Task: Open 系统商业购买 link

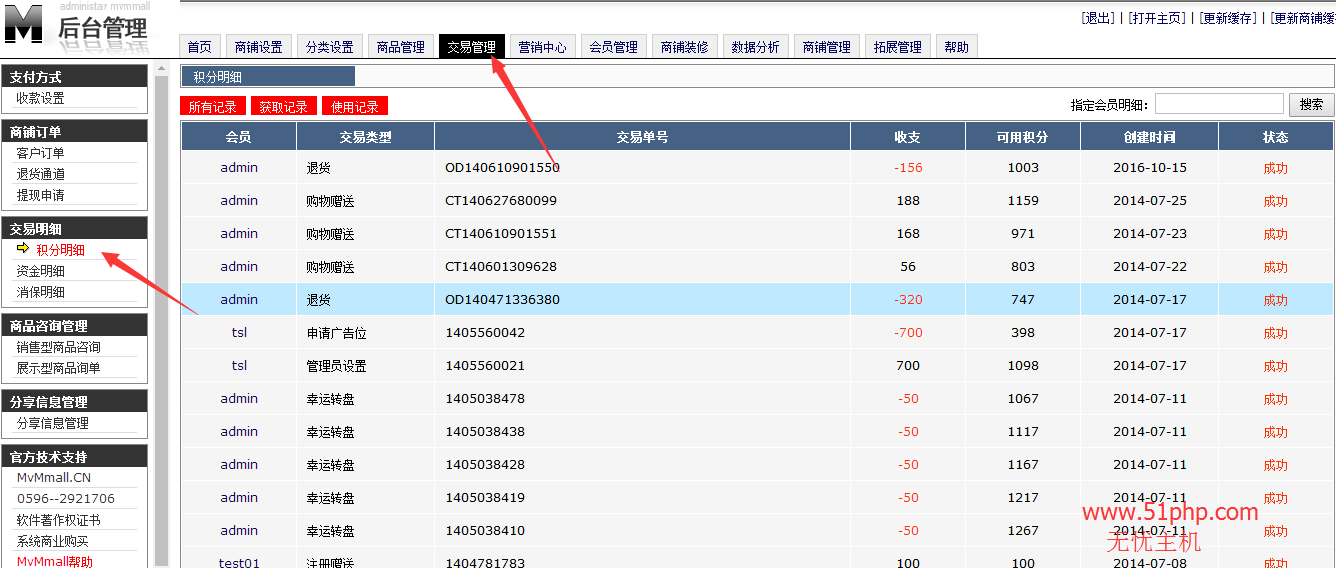Action: click(x=52, y=541)
